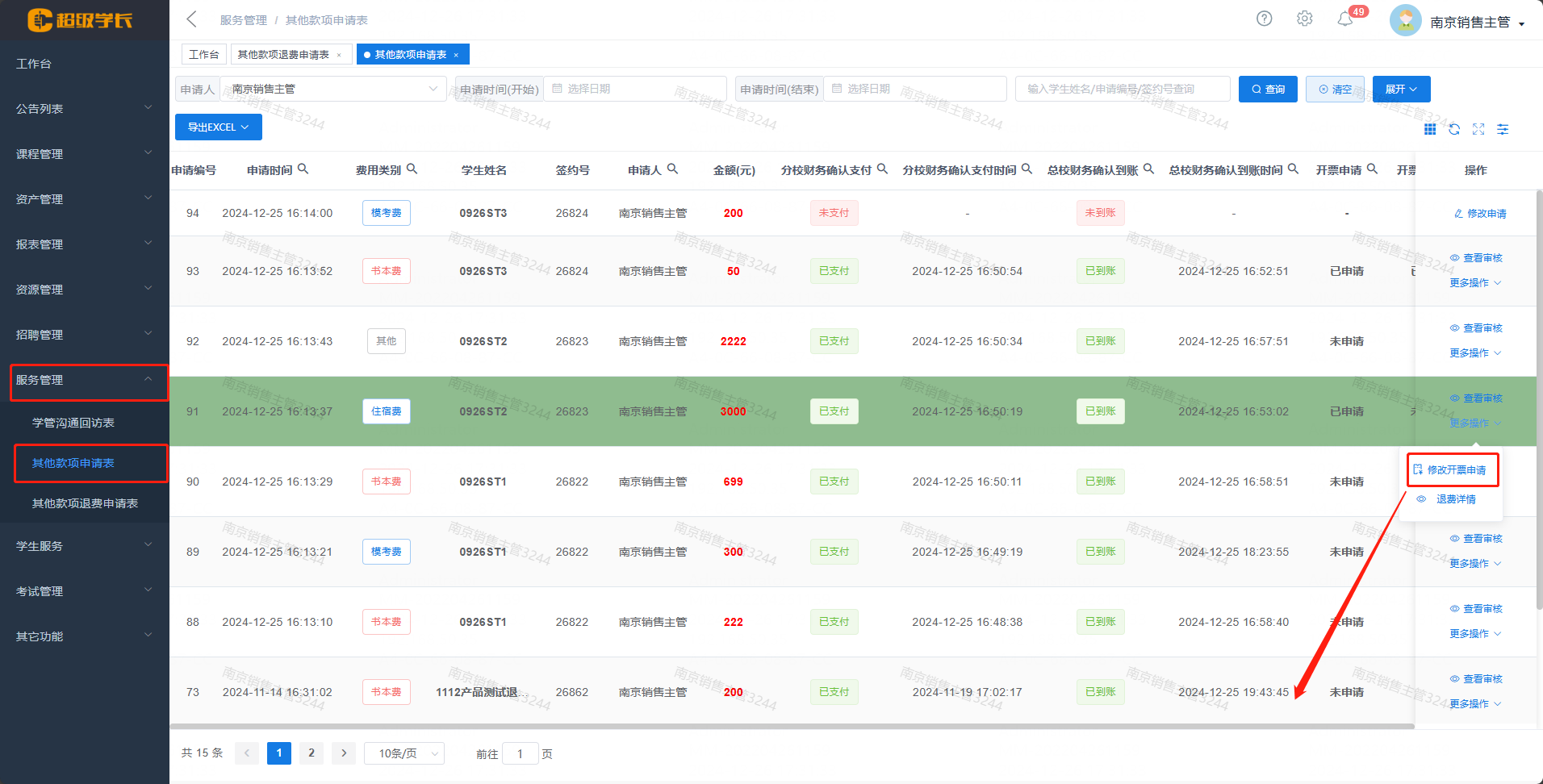The image size is (1543, 784).
Task: Click the student search input field
Action: [x=1122, y=89]
